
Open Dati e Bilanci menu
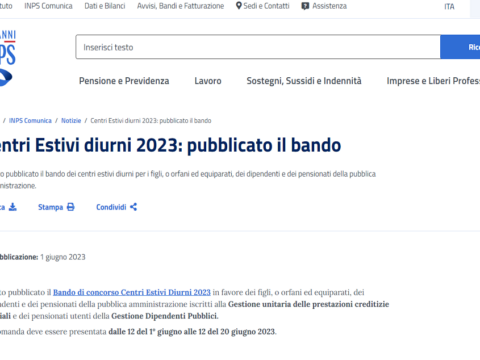[x=105, y=6]
